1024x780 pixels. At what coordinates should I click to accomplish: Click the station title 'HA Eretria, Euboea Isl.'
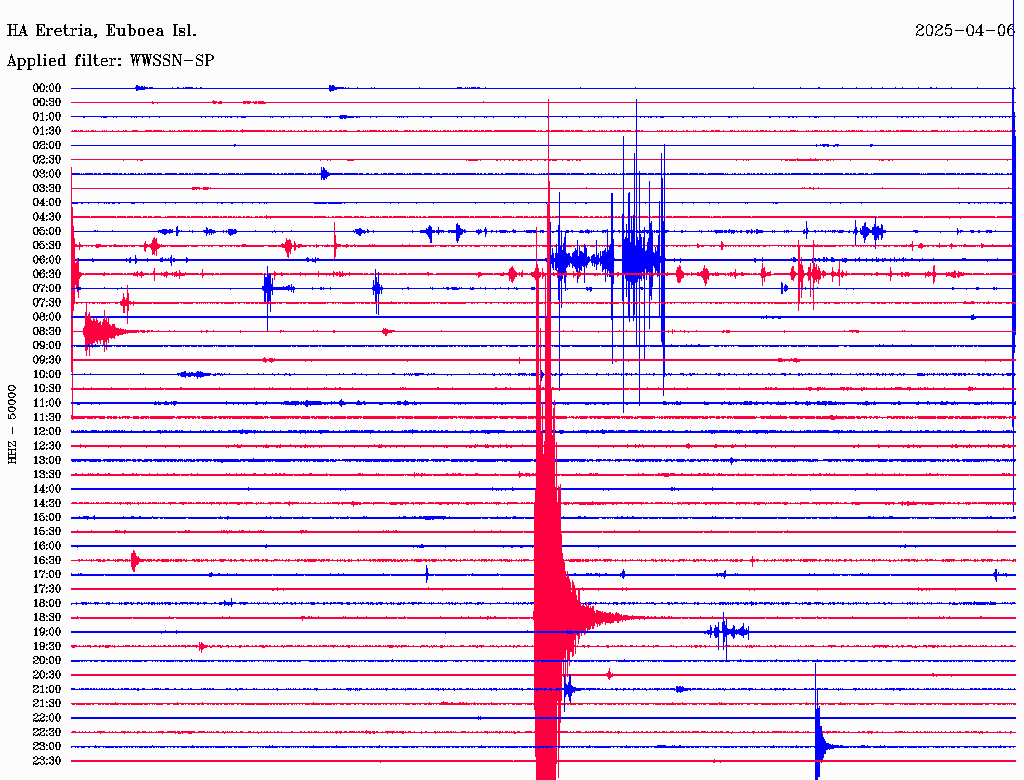tap(101, 31)
